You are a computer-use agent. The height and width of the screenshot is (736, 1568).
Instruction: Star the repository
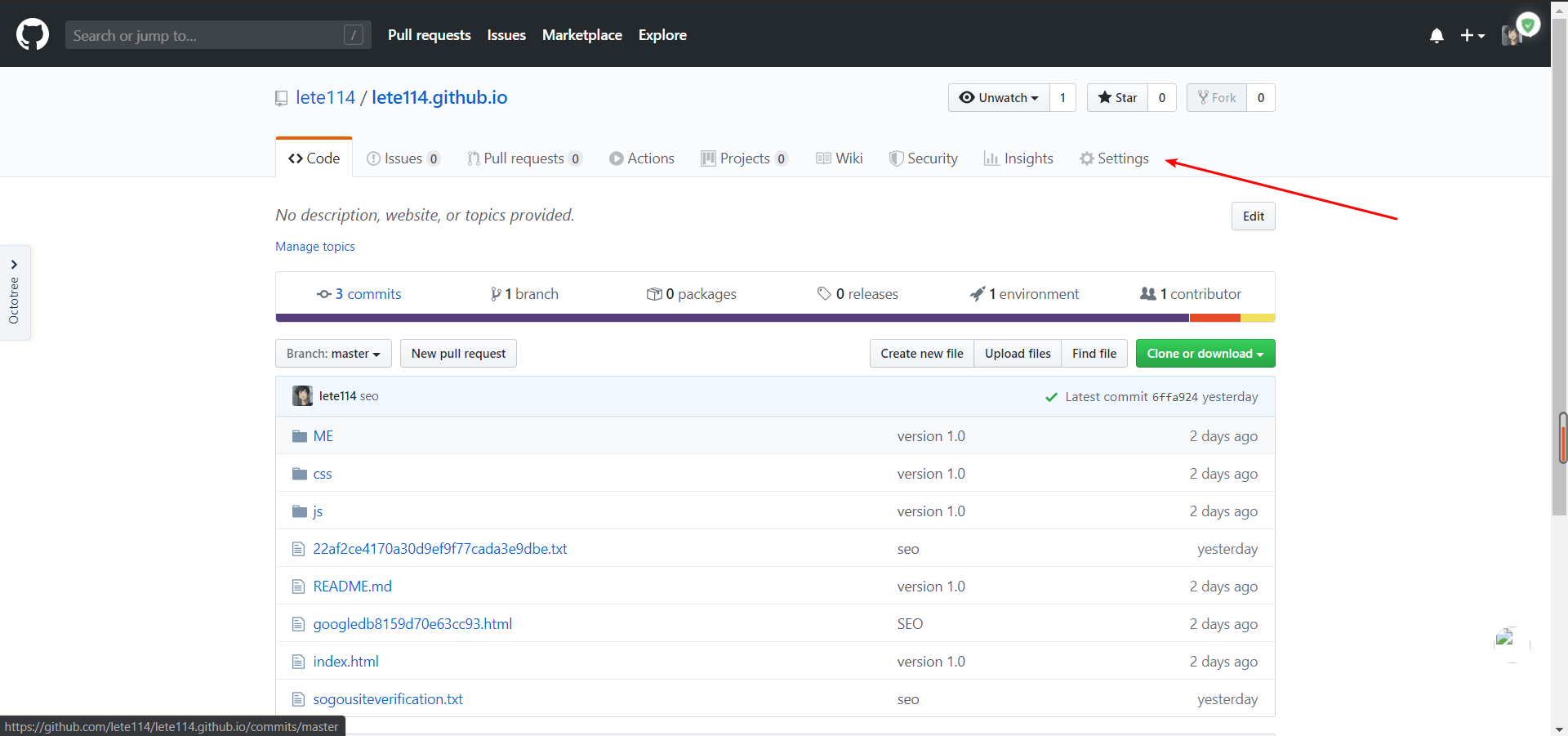(1117, 98)
